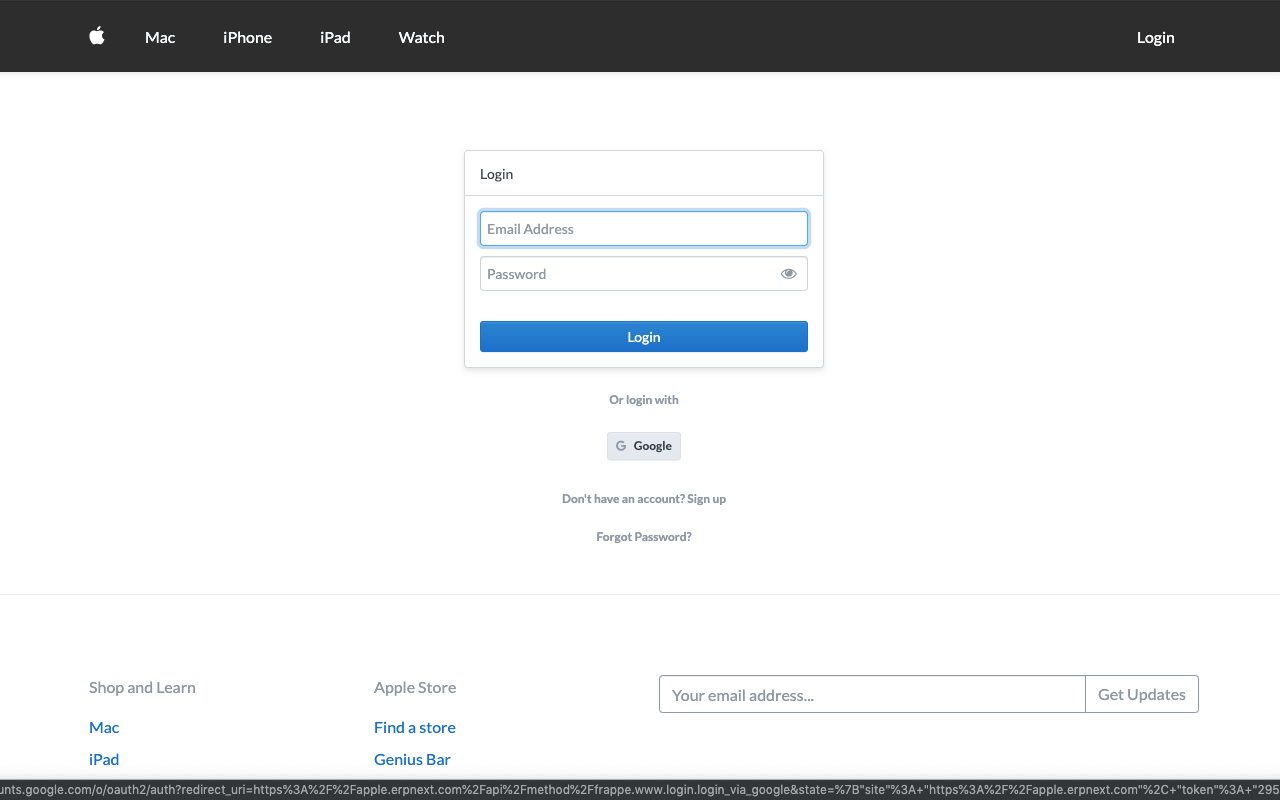
Task: Toggle password visibility eye icon
Action: 788,274
